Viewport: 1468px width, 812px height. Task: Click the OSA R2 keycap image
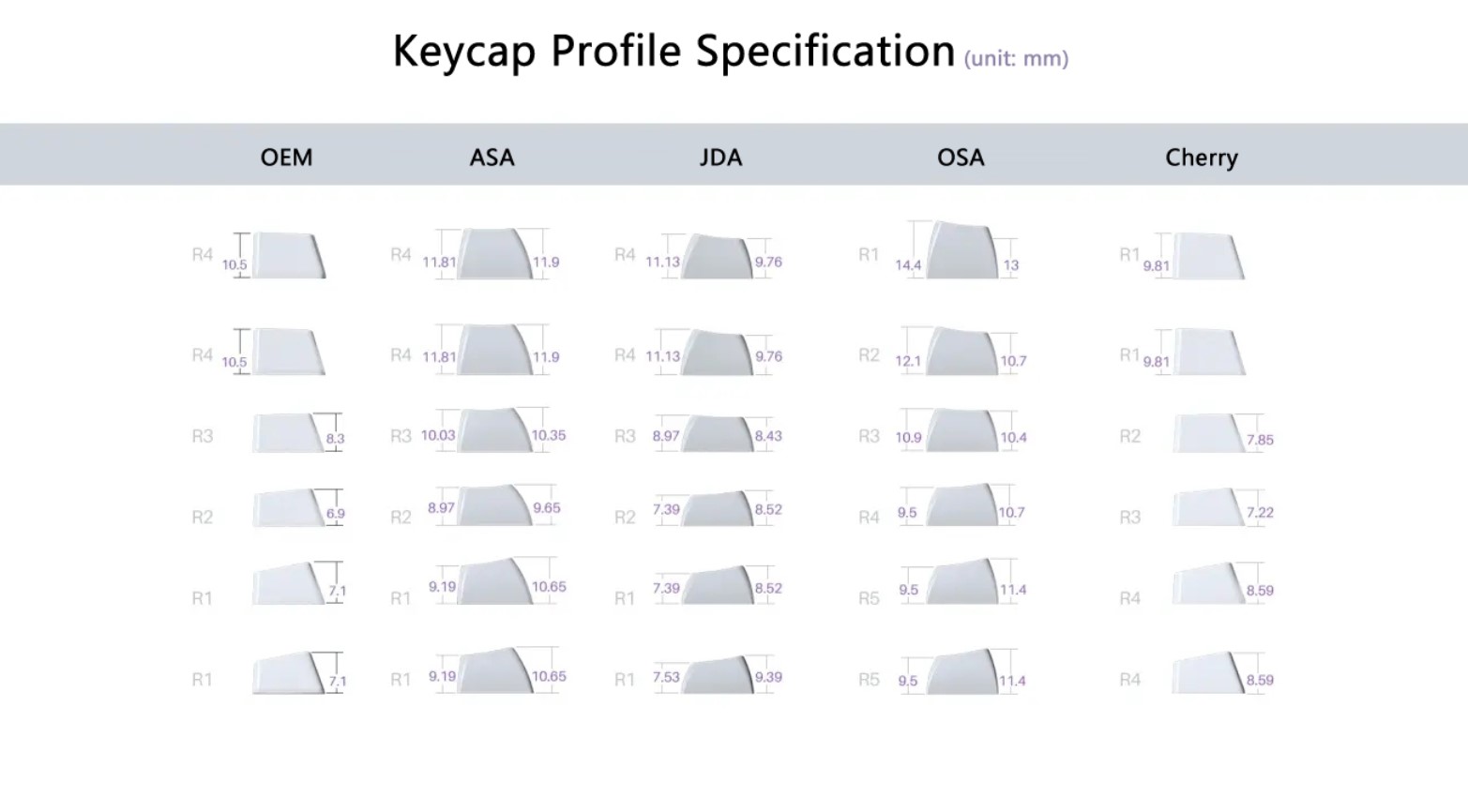point(961,353)
